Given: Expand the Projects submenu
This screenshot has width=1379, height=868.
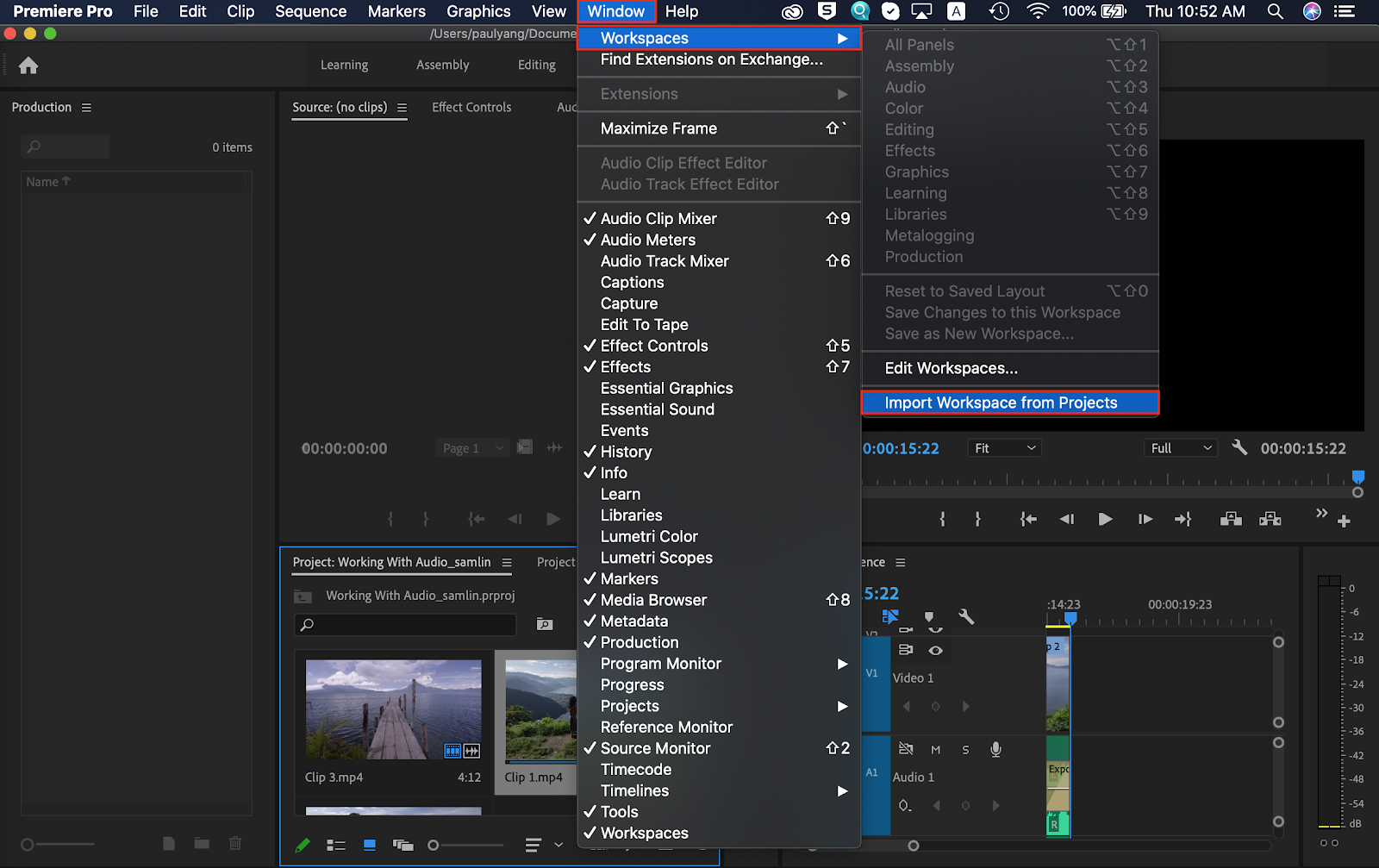Looking at the screenshot, I should point(719,706).
